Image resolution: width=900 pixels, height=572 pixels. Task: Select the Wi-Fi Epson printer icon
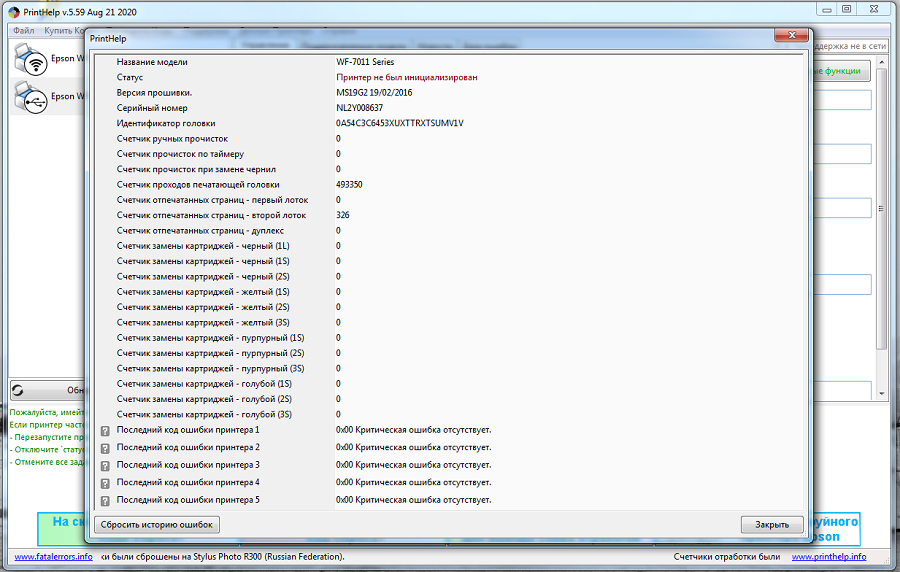coord(30,59)
